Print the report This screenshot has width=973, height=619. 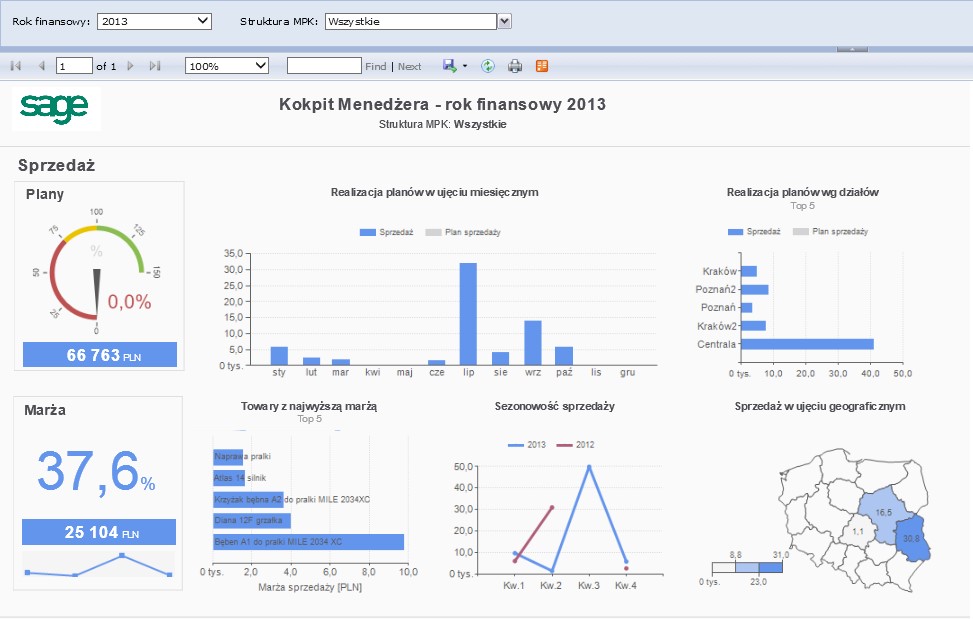[515, 66]
